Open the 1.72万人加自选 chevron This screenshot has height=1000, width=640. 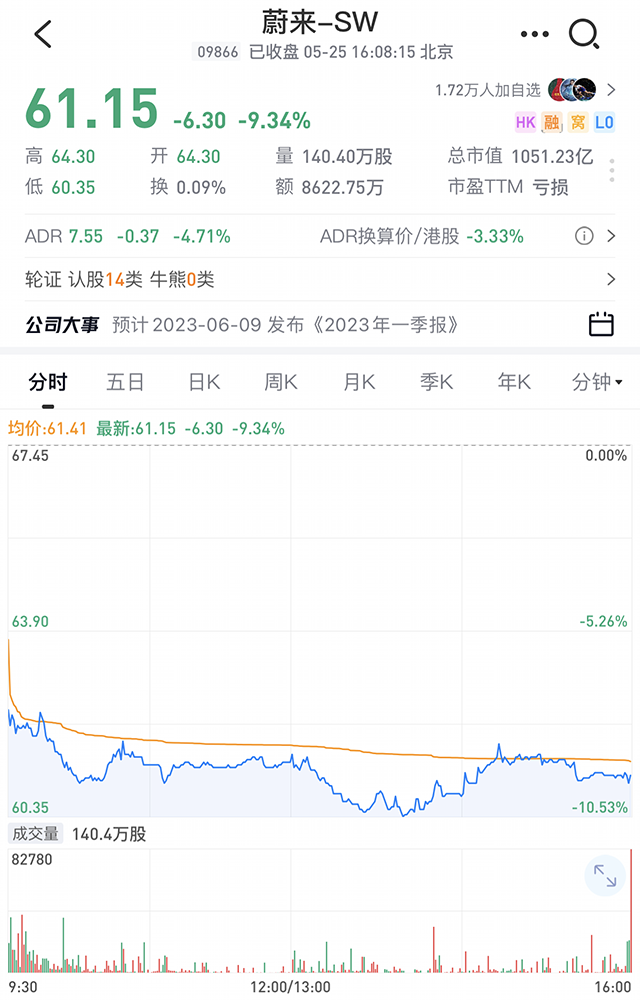point(611,90)
